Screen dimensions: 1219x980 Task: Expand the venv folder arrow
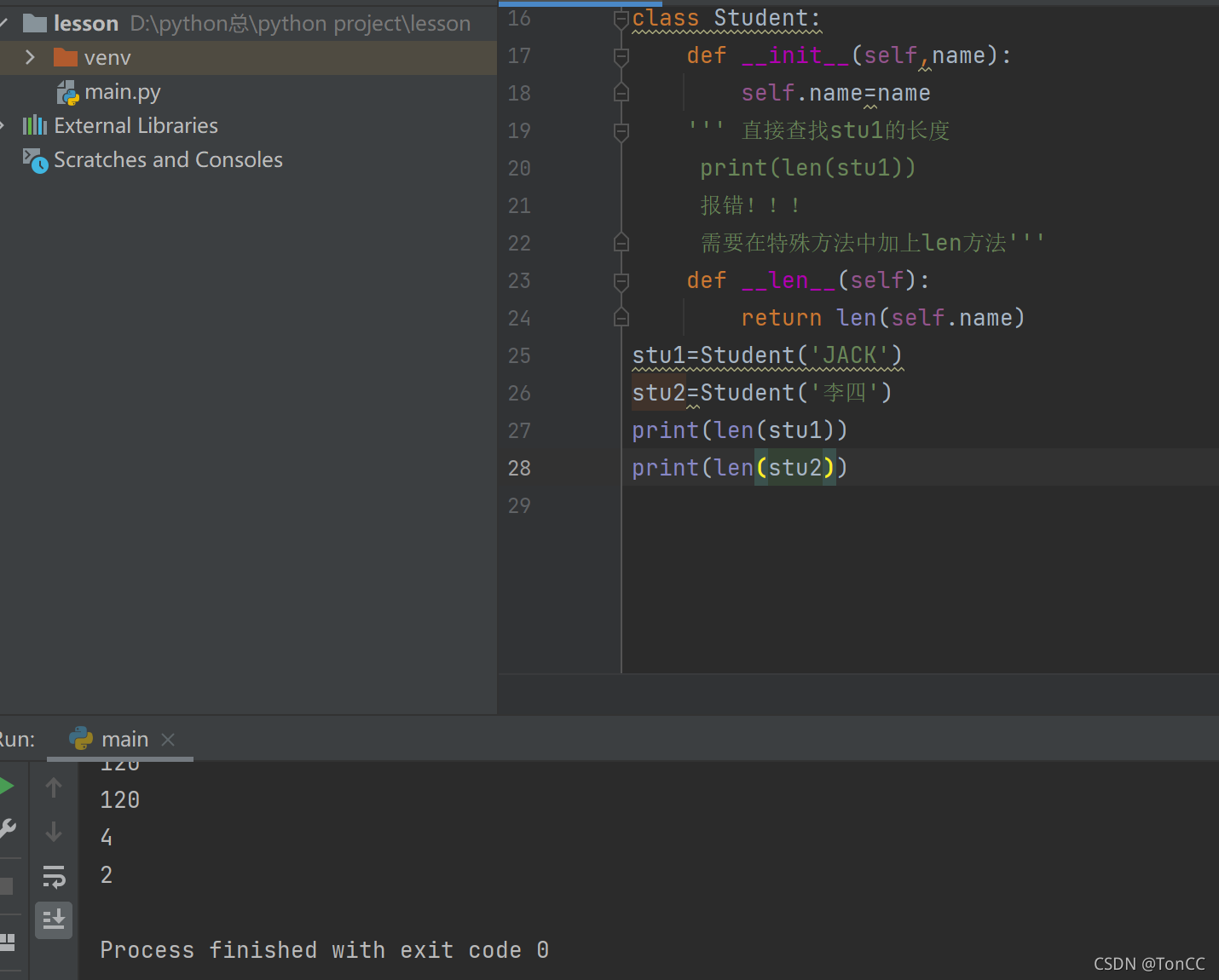coord(30,57)
